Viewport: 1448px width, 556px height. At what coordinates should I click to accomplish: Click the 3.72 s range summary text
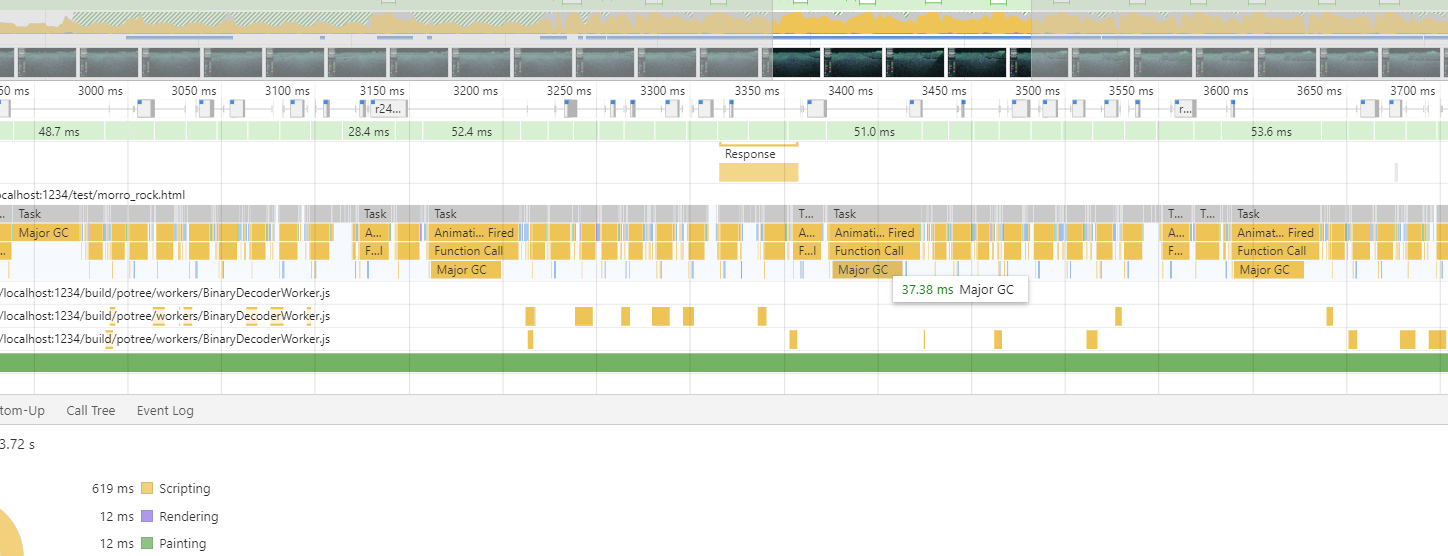click(x=18, y=444)
